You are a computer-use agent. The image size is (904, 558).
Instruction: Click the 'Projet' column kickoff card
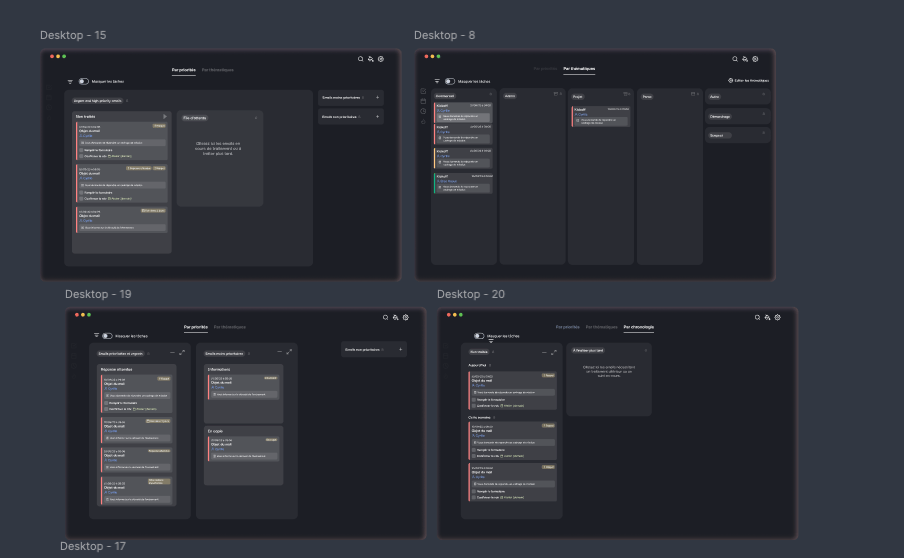601,116
